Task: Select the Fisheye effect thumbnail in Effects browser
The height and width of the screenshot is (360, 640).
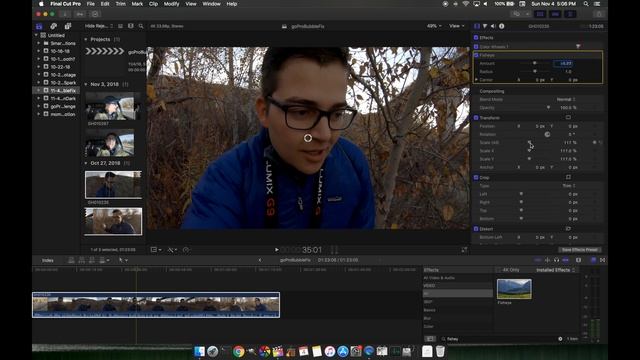Action: click(514, 289)
